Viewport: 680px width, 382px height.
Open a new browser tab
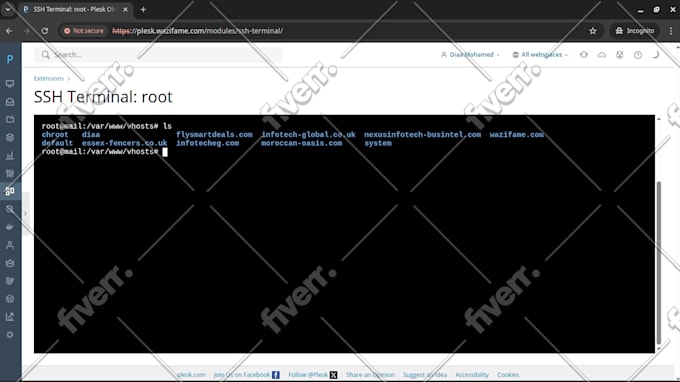point(143,9)
